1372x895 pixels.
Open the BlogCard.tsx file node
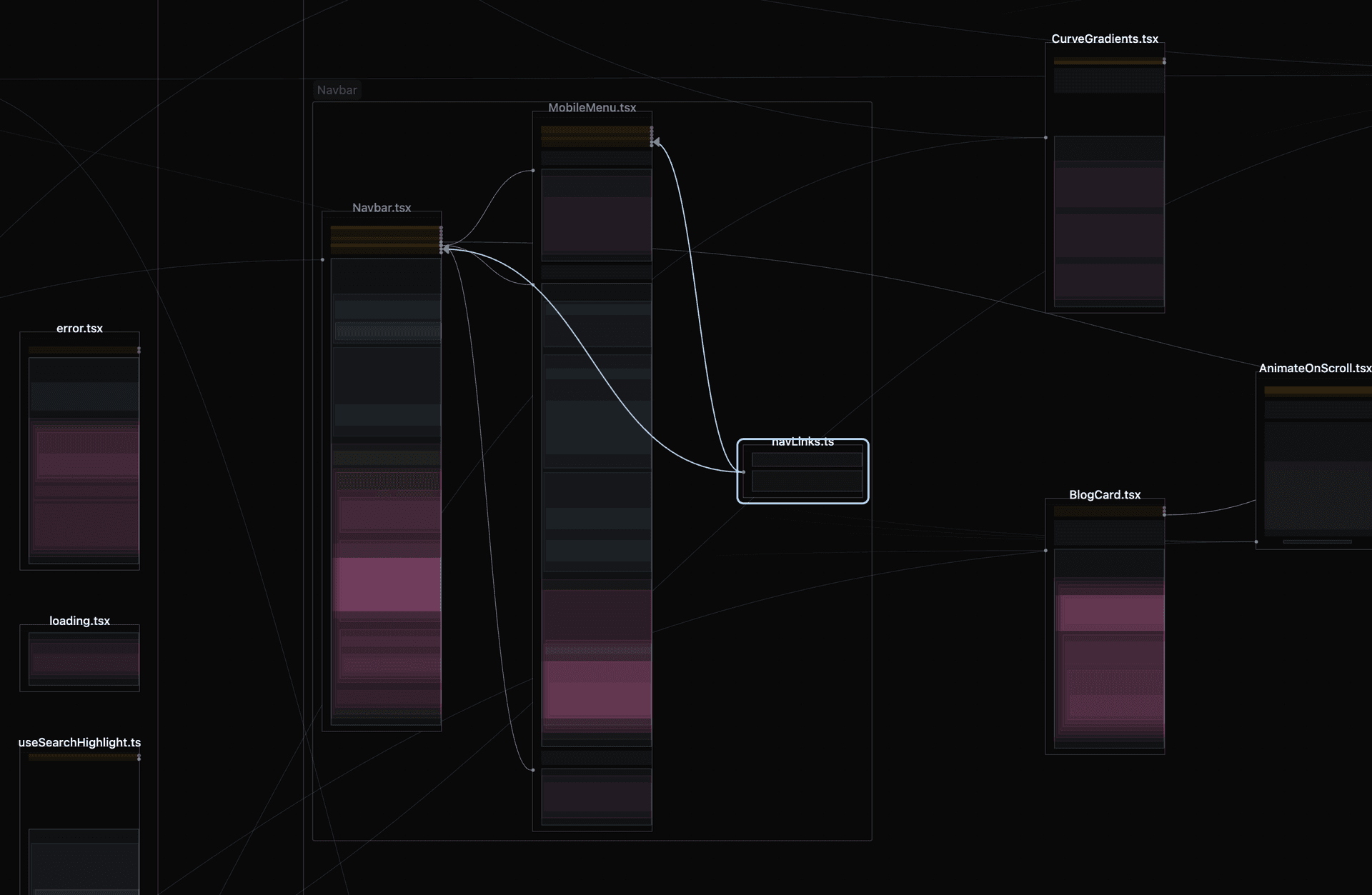[1105, 494]
